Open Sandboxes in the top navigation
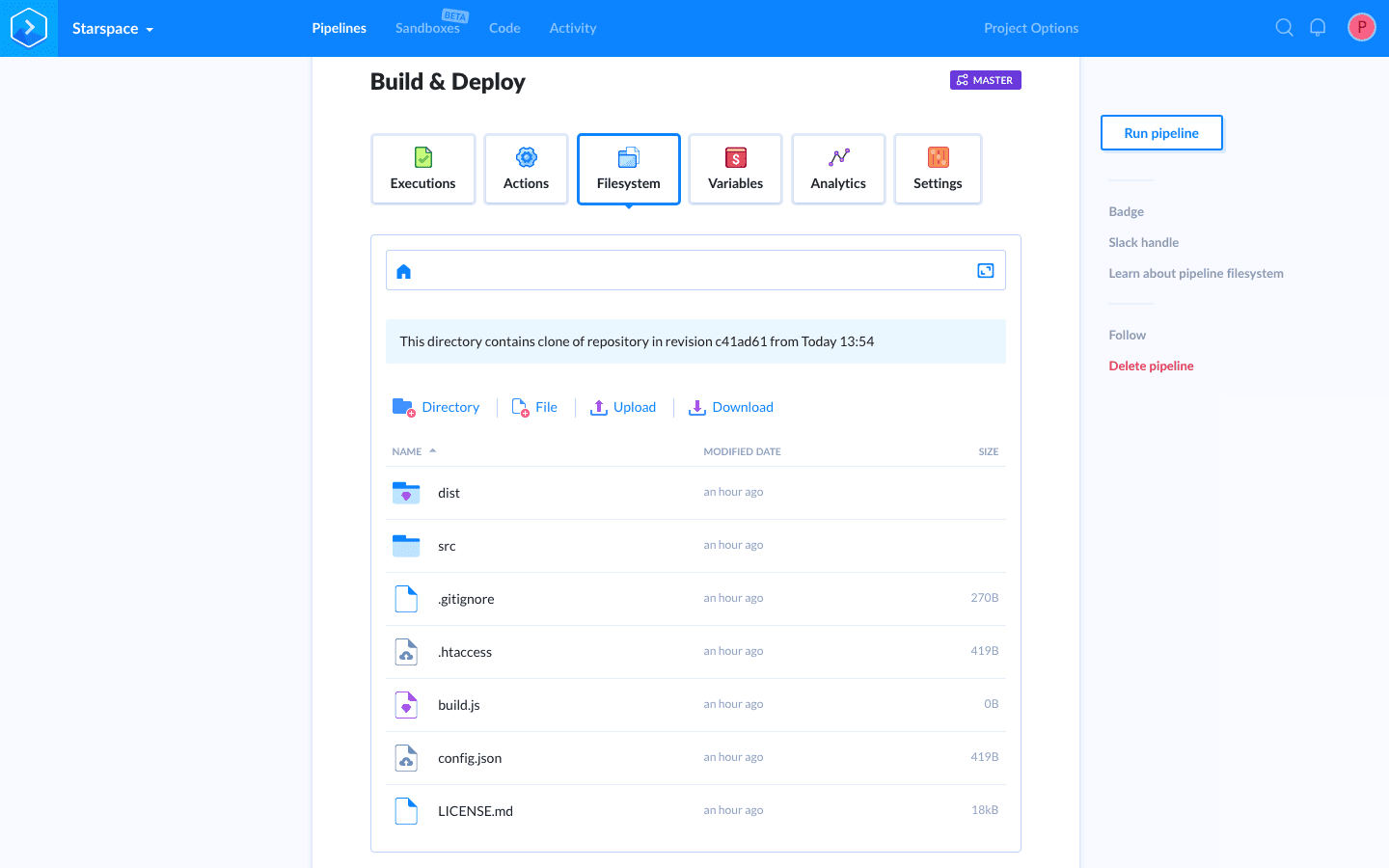 click(x=427, y=28)
